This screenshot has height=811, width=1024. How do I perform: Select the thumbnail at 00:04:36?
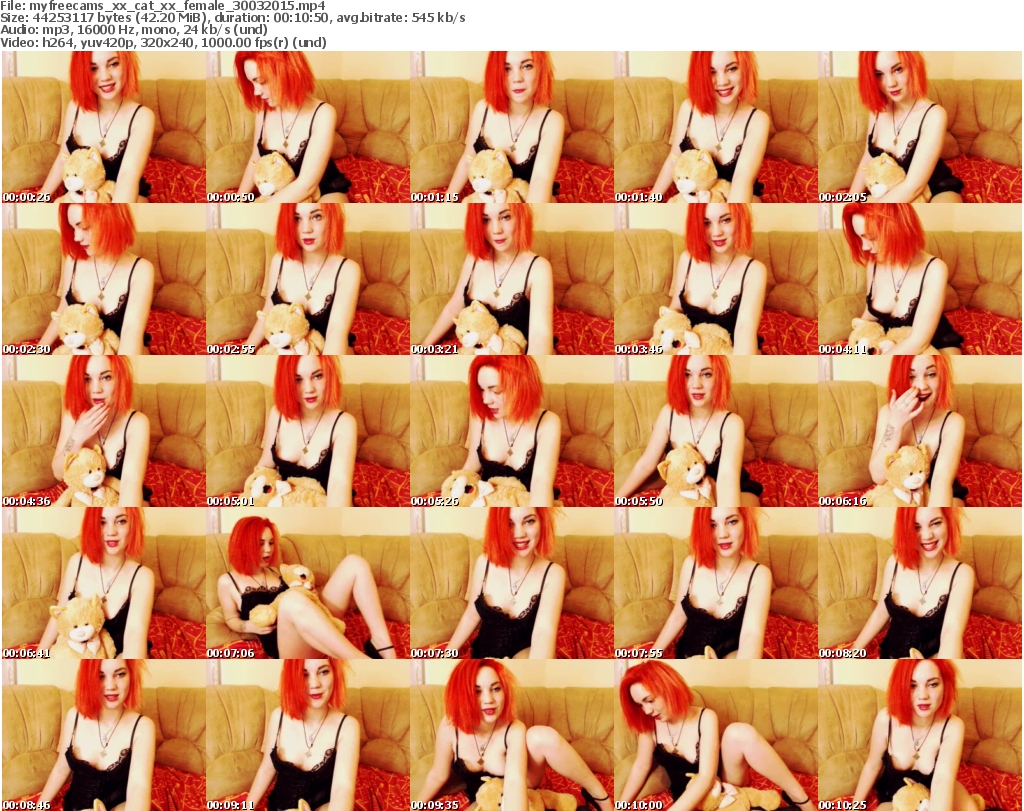click(x=104, y=431)
